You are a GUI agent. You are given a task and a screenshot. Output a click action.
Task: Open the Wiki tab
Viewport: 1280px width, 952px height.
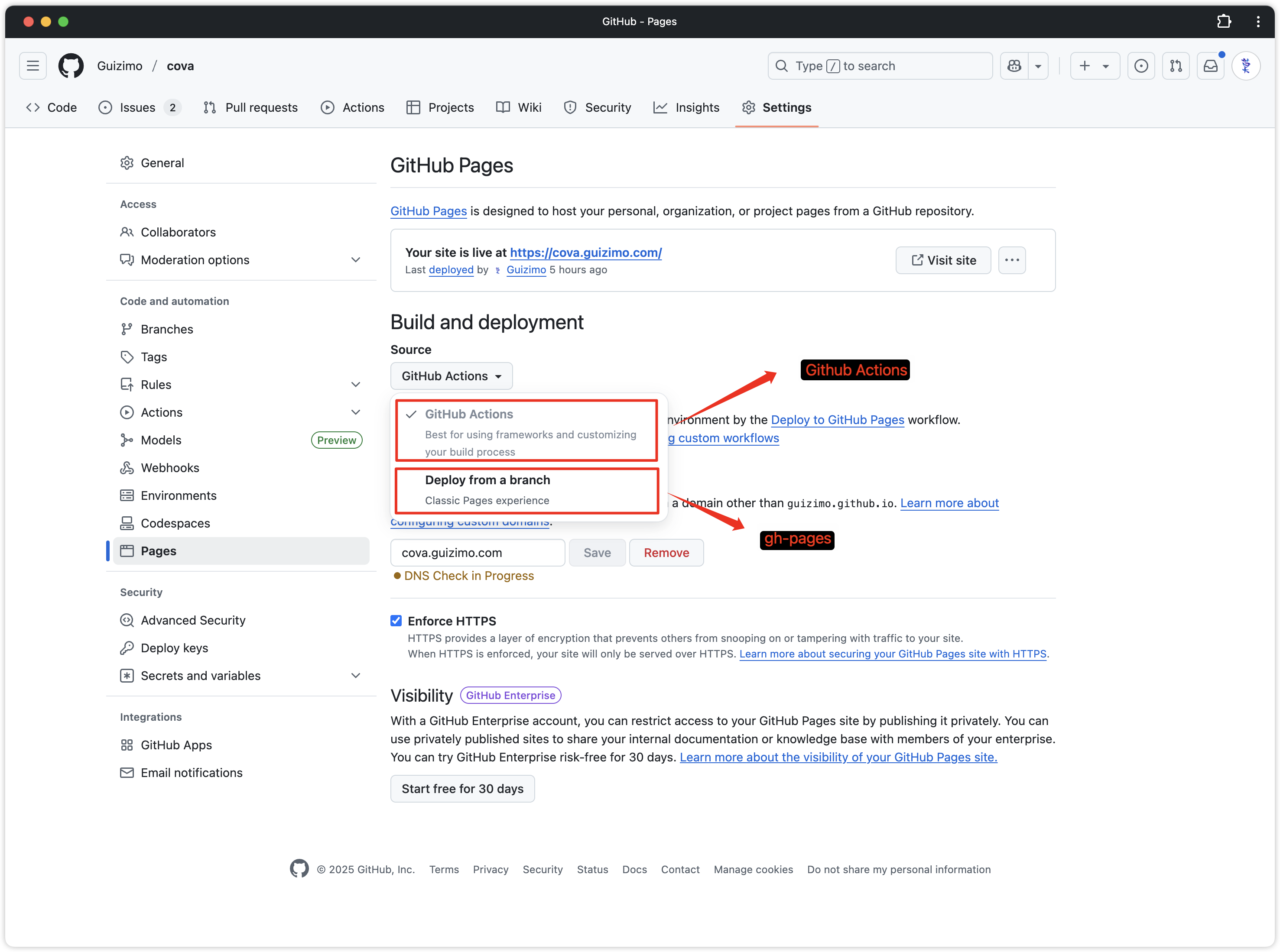pyautogui.click(x=519, y=107)
